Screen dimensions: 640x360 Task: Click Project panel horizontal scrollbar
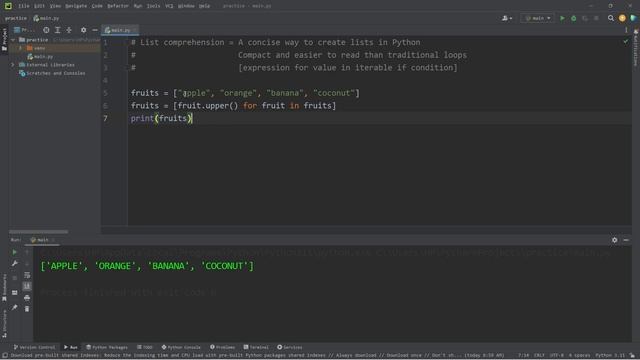click(x=39, y=231)
